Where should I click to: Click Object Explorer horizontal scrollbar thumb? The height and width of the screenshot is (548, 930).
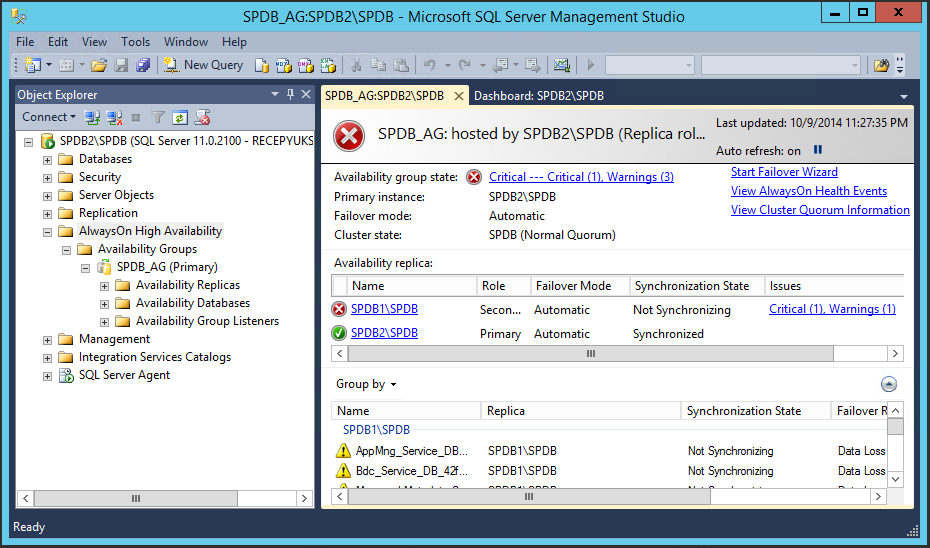136,499
